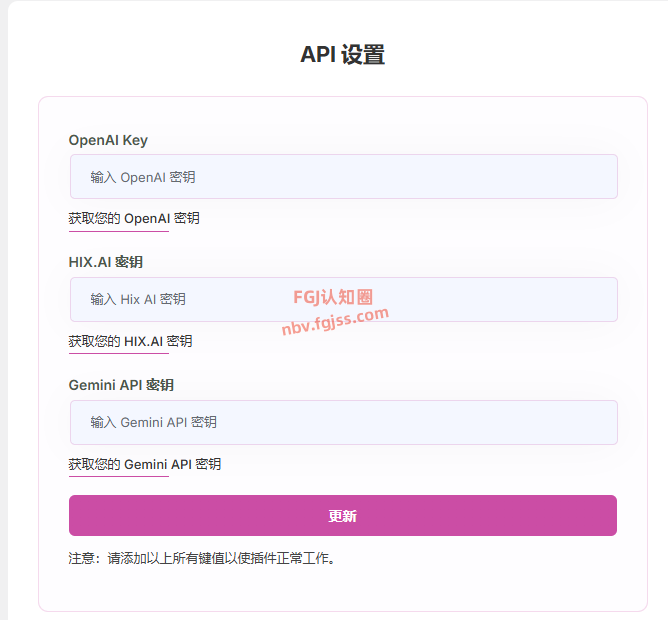Click the nbv.fgjss.com watermark text
The height and width of the screenshot is (620, 668).
pos(335,322)
